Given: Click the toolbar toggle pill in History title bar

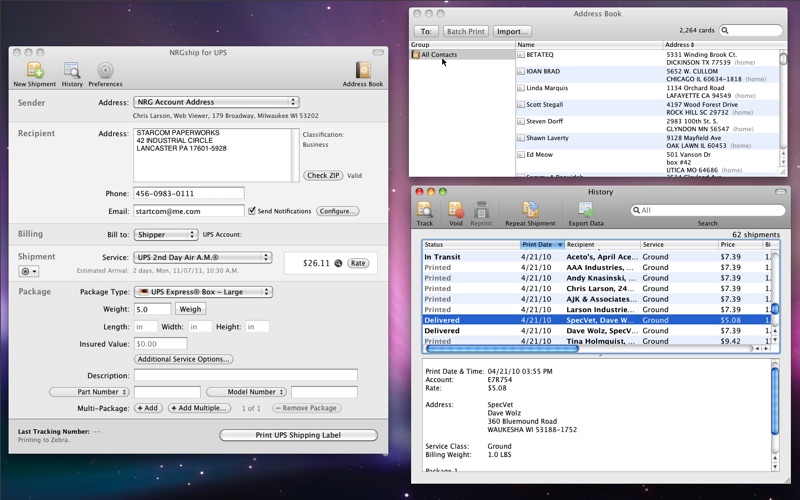Looking at the screenshot, I should (x=780, y=192).
